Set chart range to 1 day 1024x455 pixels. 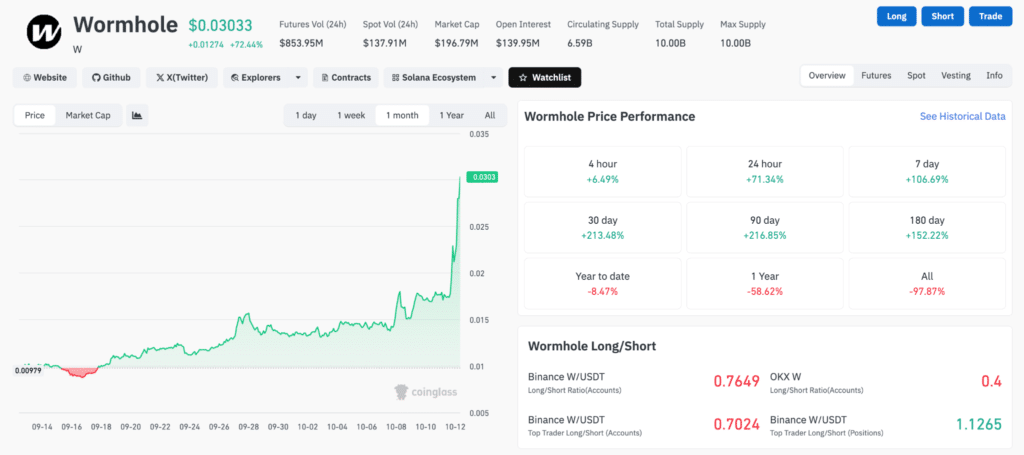pyautogui.click(x=306, y=116)
